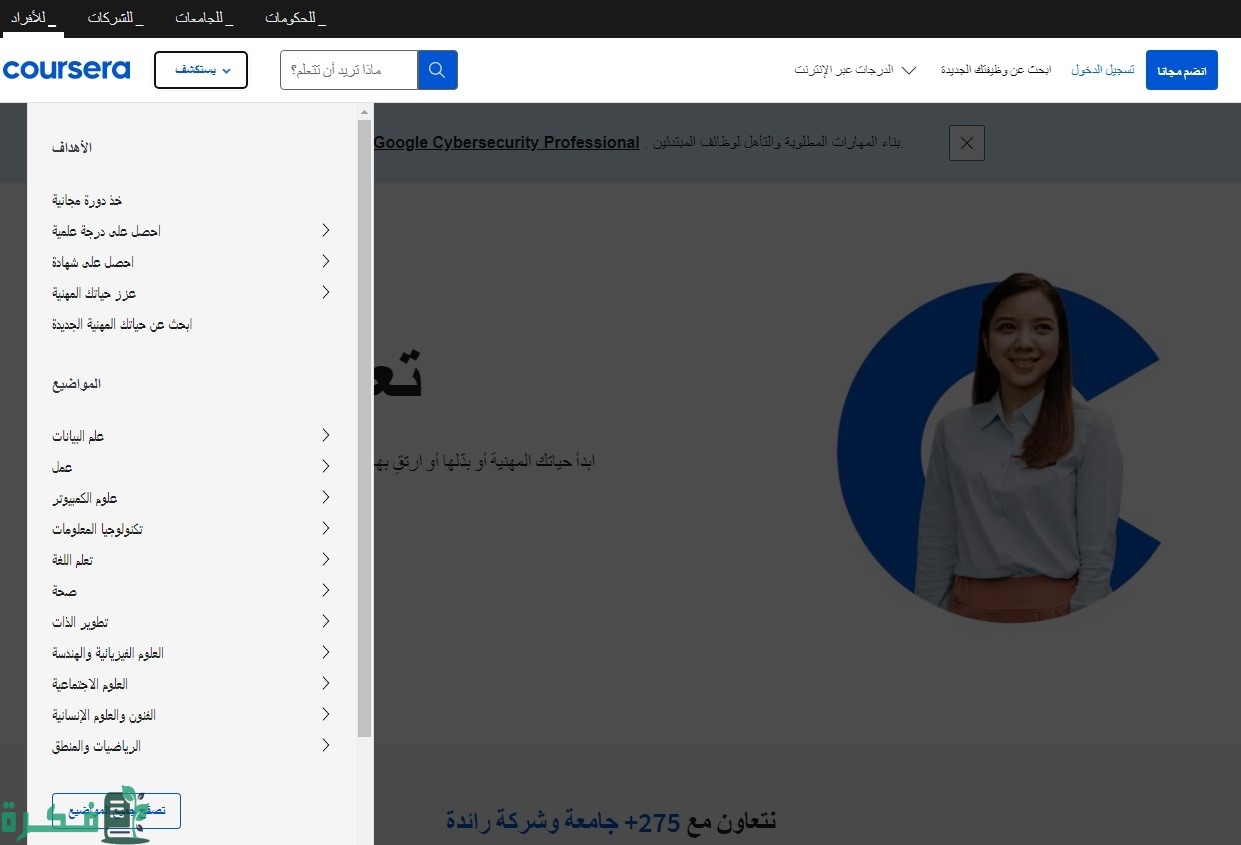Expand the علوم الكمبيوتر submenu arrow

click(325, 497)
